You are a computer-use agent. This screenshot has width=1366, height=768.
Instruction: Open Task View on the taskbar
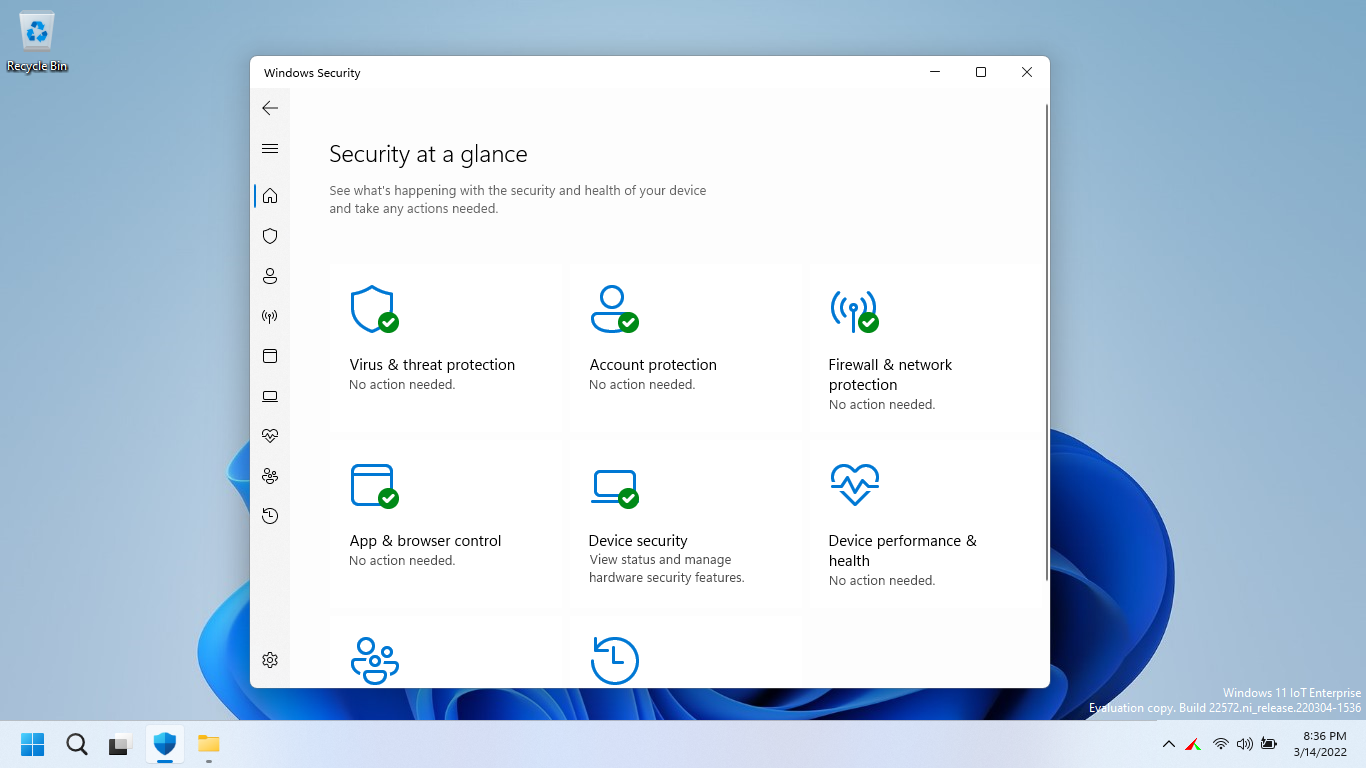click(x=121, y=744)
